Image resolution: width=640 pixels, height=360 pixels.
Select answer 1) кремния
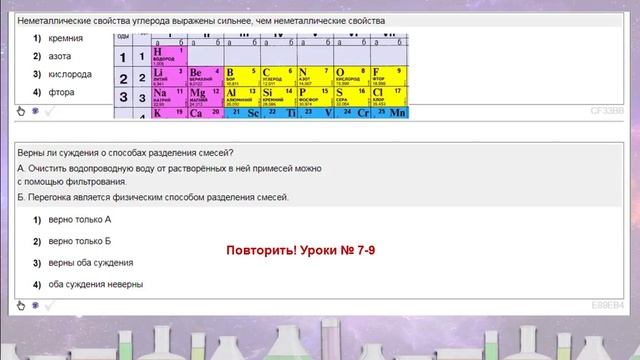[x=58, y=38]
